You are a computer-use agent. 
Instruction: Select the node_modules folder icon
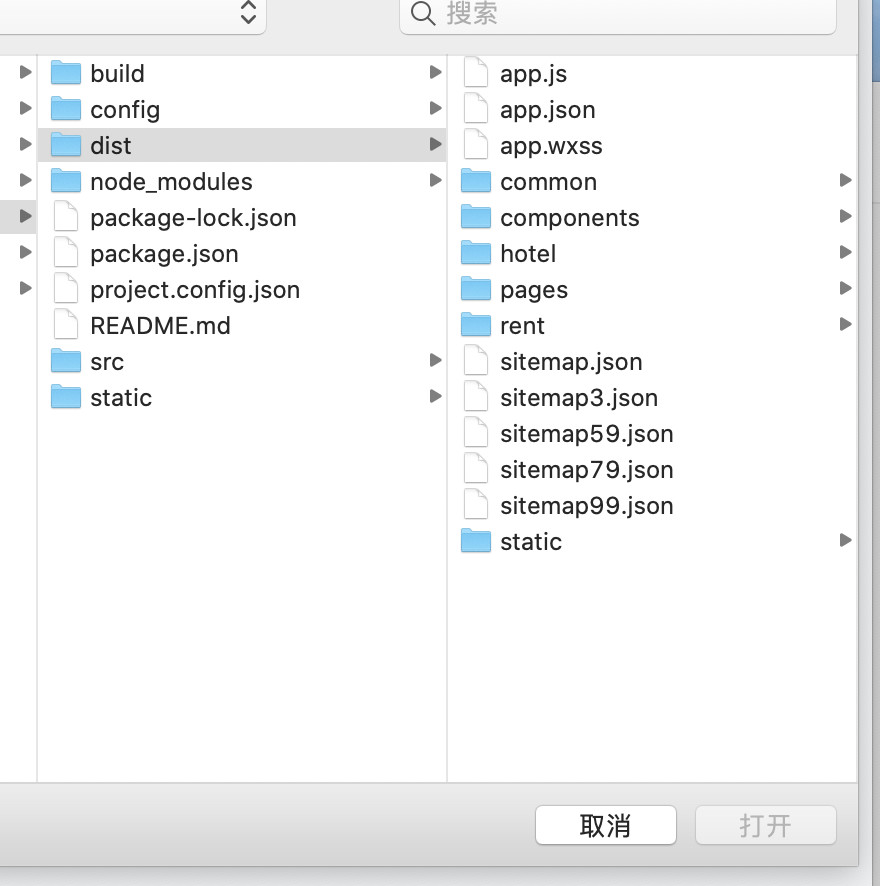[x=66, y=181]
